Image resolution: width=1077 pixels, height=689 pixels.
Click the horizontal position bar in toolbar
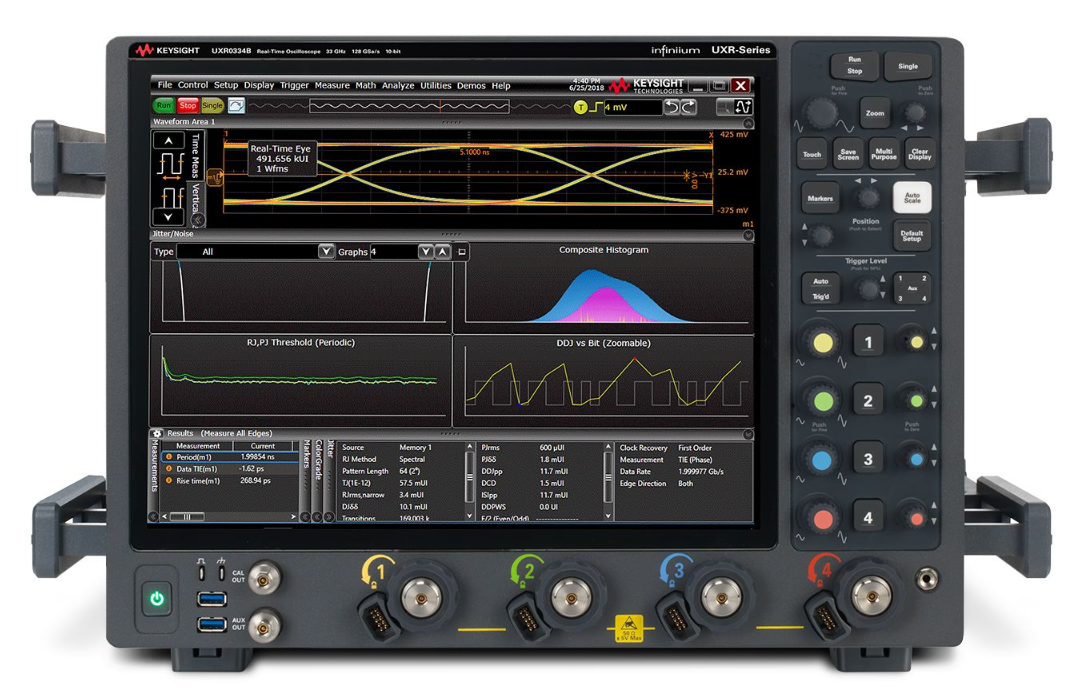408,106
